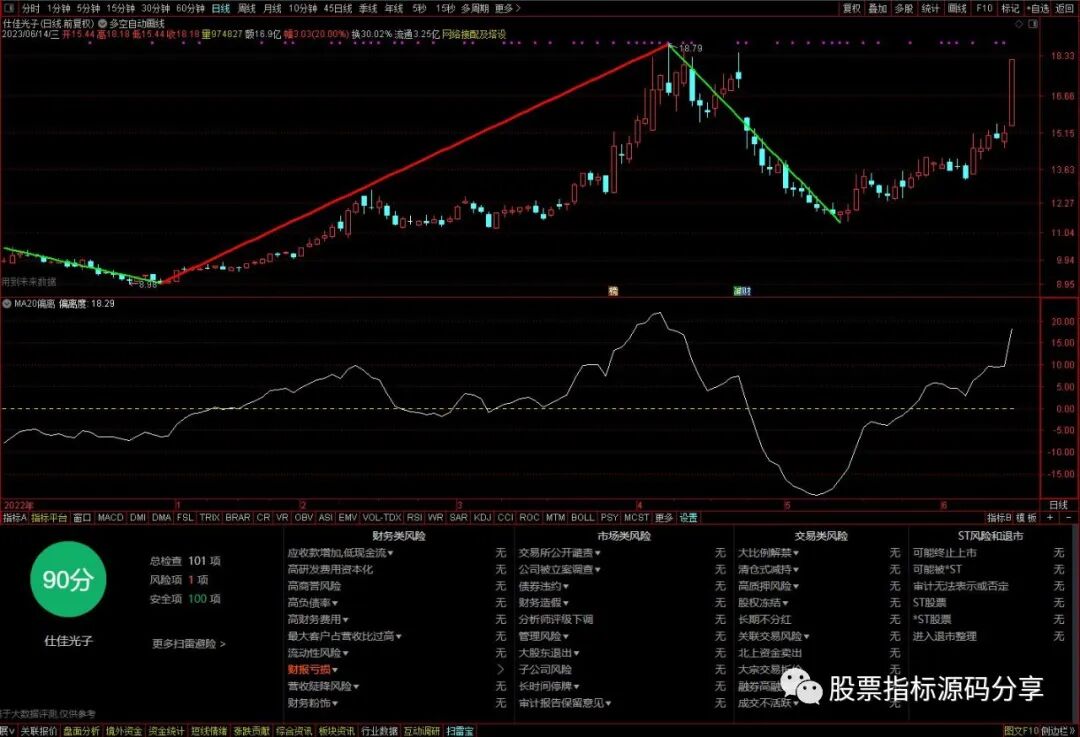Open the indicator 设置 settings

[689, 517]
